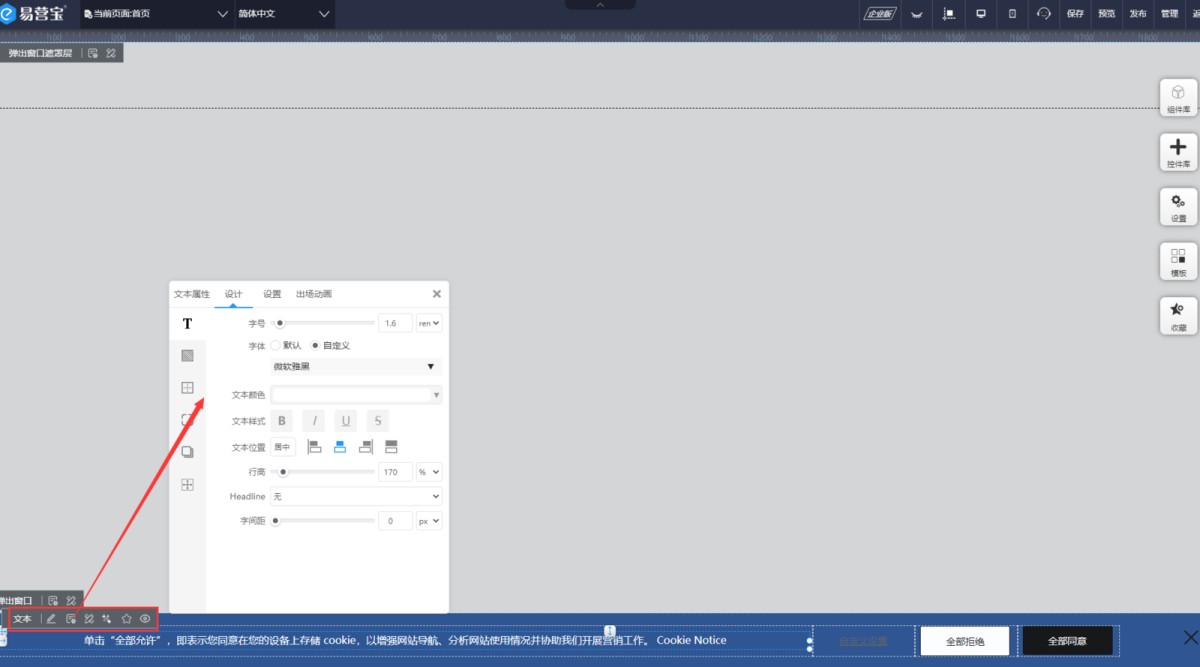The width and height of the screenshot is (1200, 667).
Task: Click the 全部同意 button
Action: tap(1066, 640)
